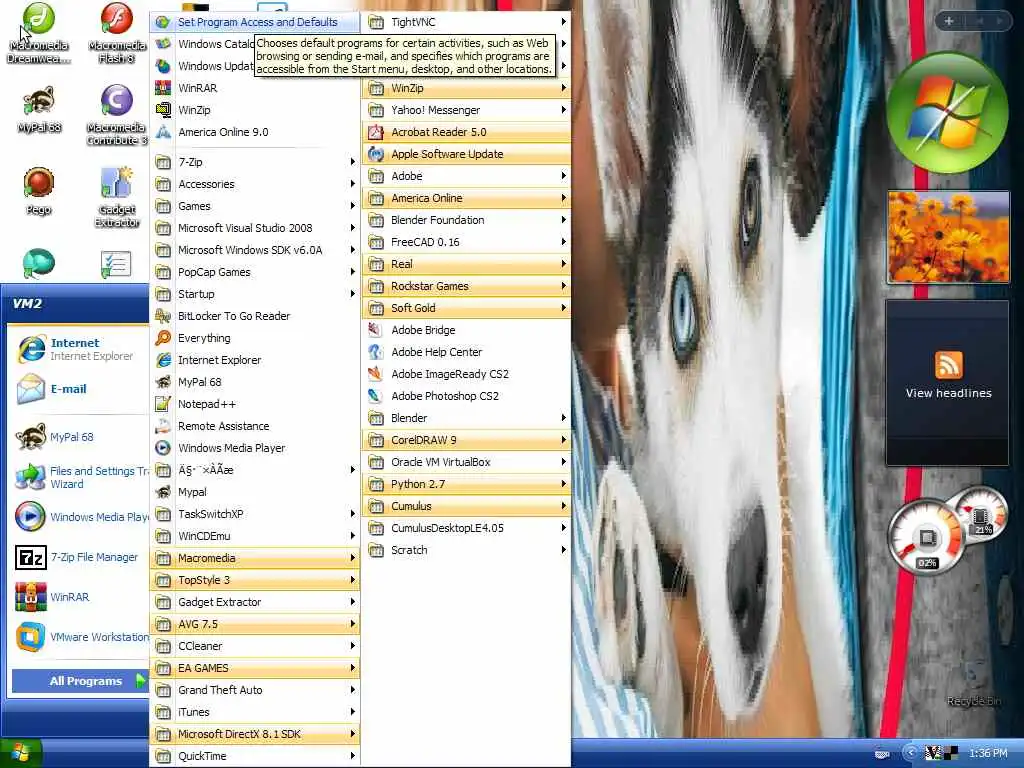Open Remote Assistance
Viewport: 1024px width, 768px height.
click(255, 426)
